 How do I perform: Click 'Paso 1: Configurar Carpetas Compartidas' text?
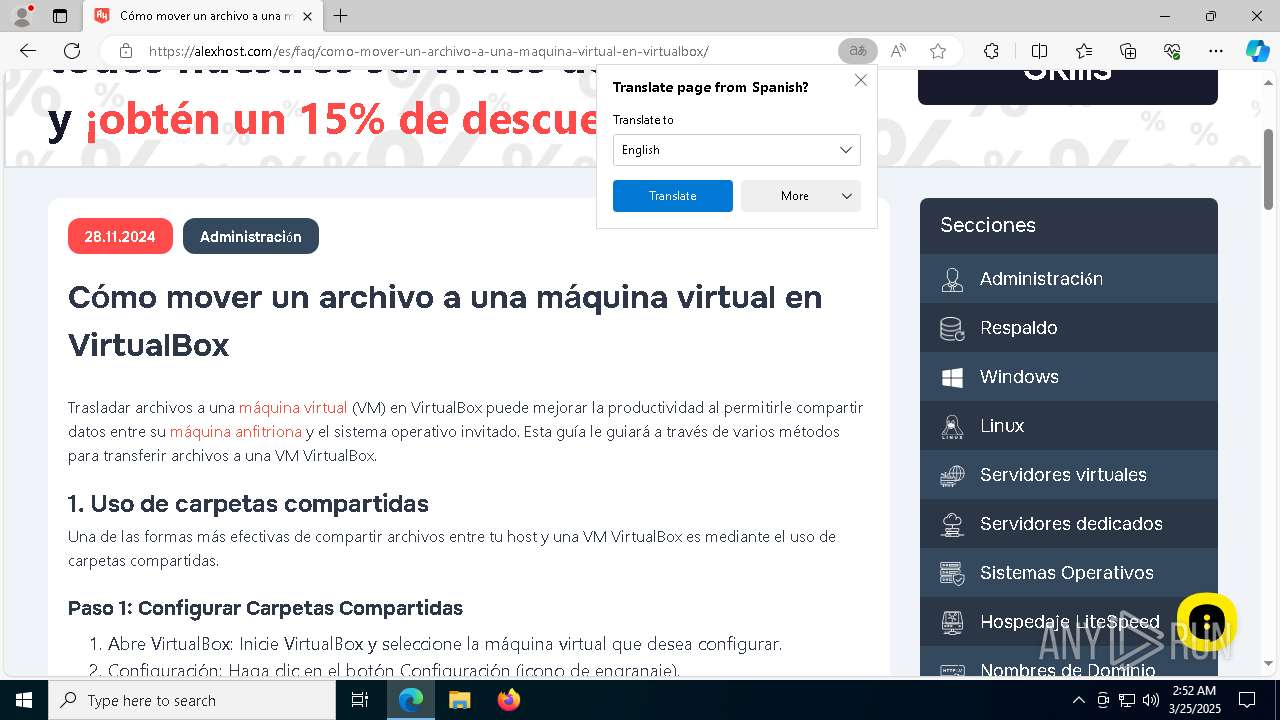[265, 608]
